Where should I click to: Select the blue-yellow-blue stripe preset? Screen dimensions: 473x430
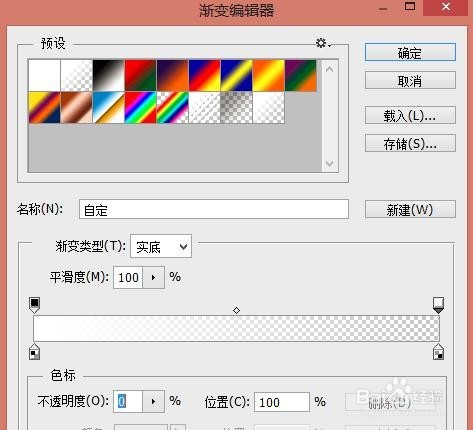[237, 75]
